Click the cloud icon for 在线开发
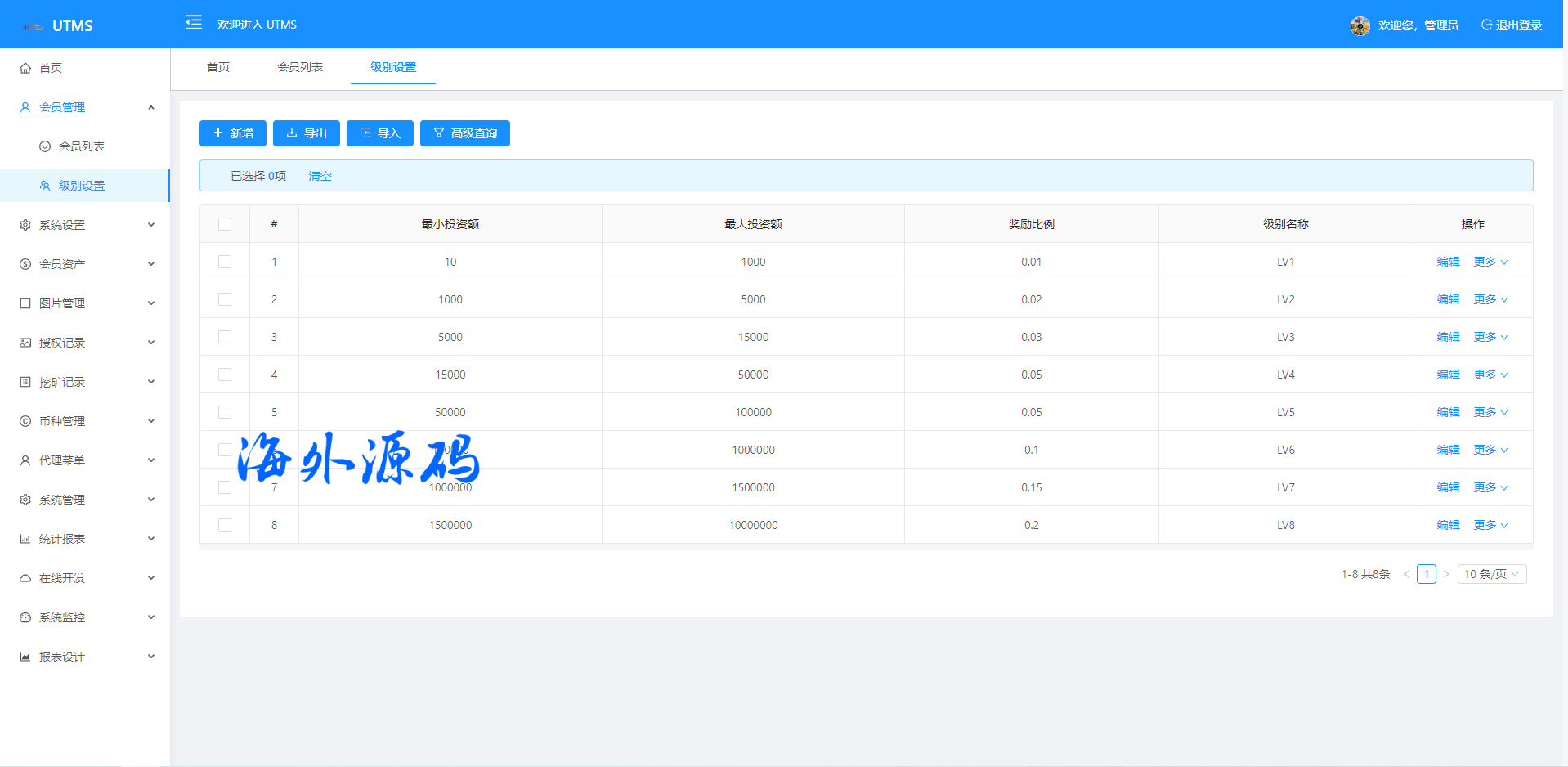 point(25,578)
